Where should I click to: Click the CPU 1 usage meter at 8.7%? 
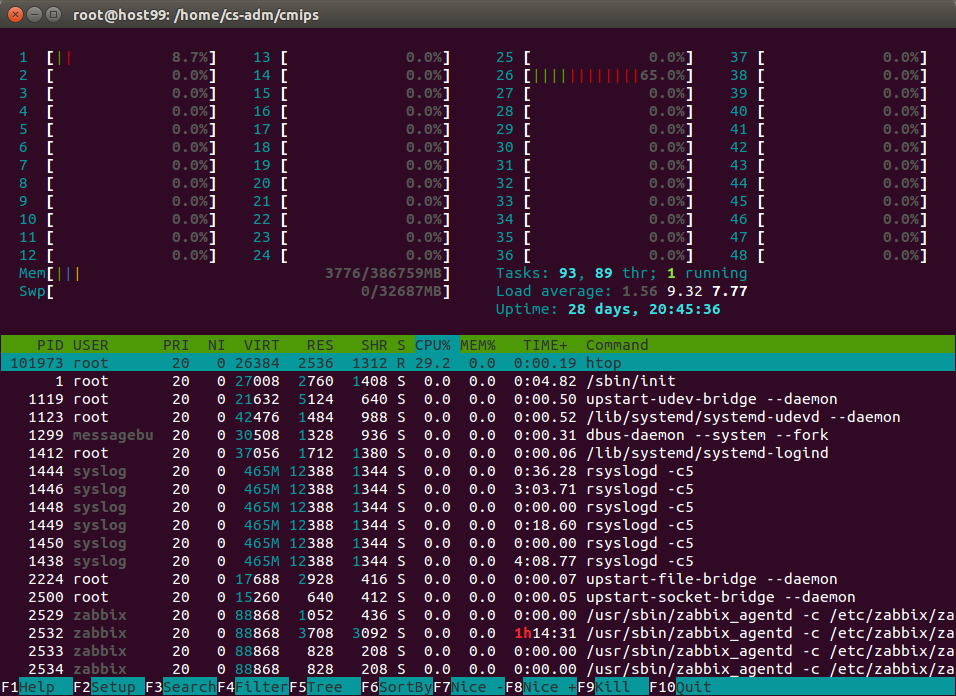[x=132, y=58]
